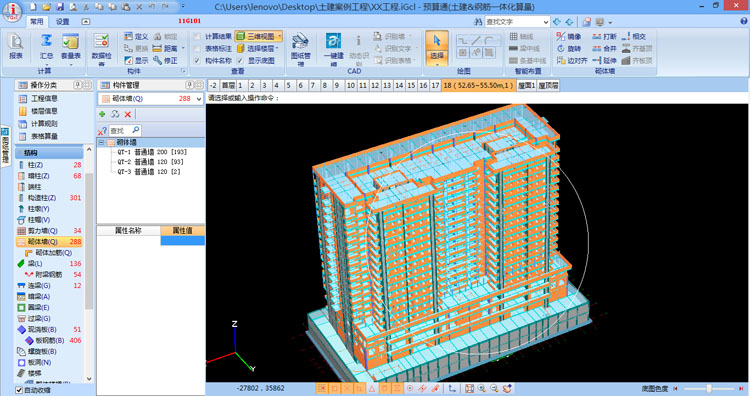Screen dimensions: 750x396
Task: Open 工程信息 in operation list
Action: tap(38, 99)
